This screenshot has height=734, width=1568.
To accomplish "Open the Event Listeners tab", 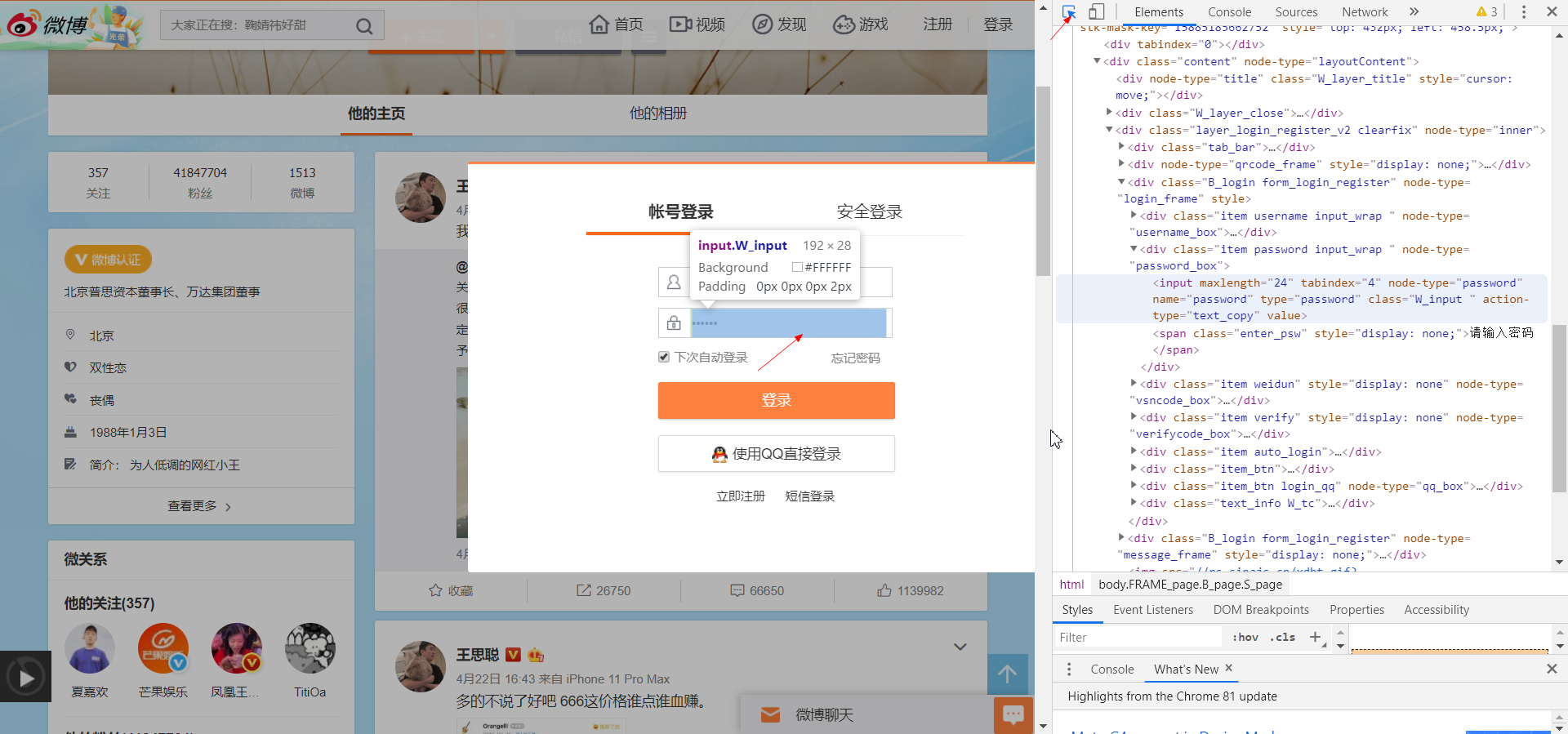I will 1152,610.
